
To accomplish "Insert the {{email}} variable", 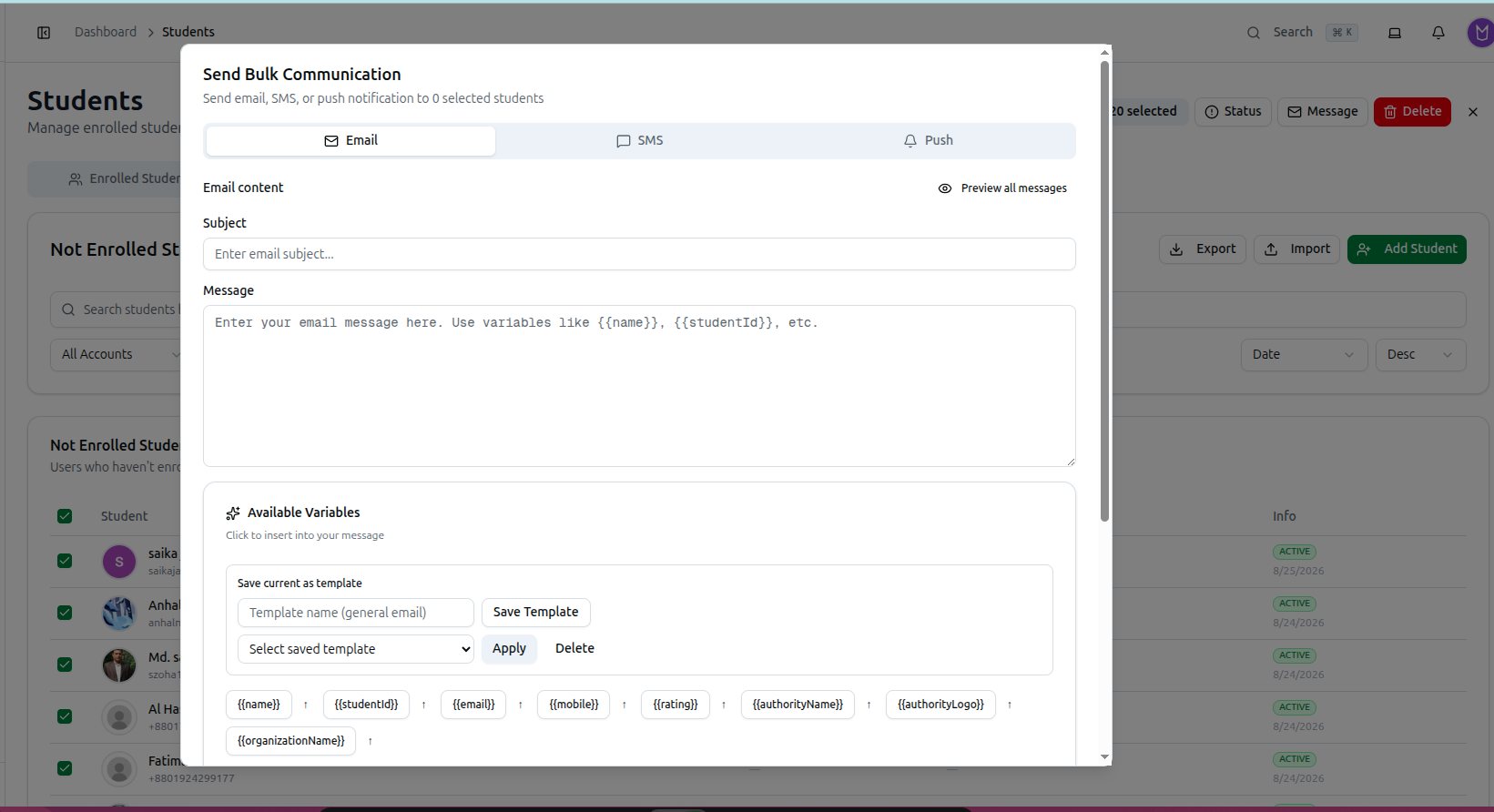I will click(x=473, y=705).
